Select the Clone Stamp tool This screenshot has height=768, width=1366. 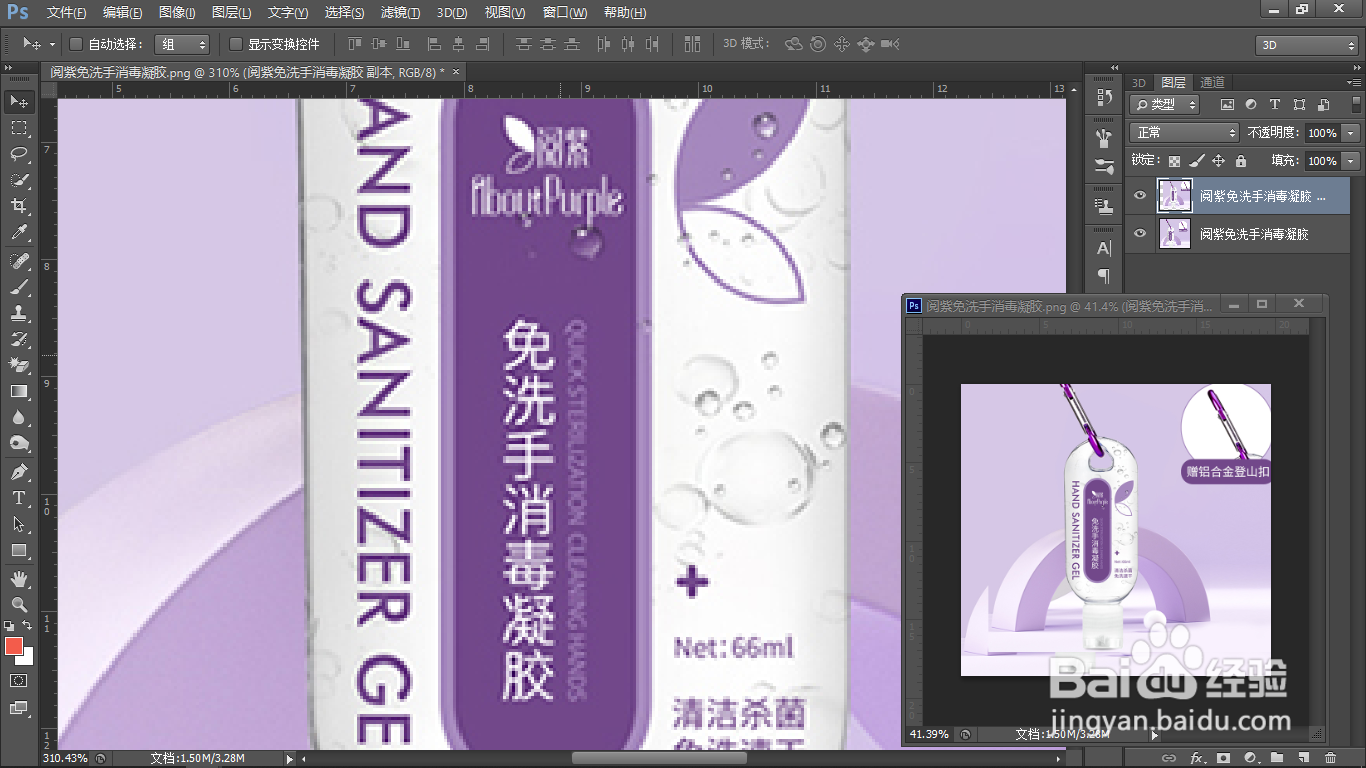[x=19, y=313]
